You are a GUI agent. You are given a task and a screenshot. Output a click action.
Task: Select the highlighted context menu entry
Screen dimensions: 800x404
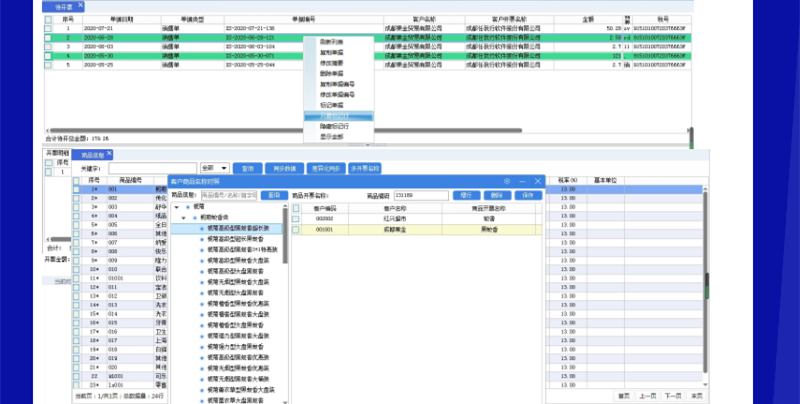click(338, 116)
